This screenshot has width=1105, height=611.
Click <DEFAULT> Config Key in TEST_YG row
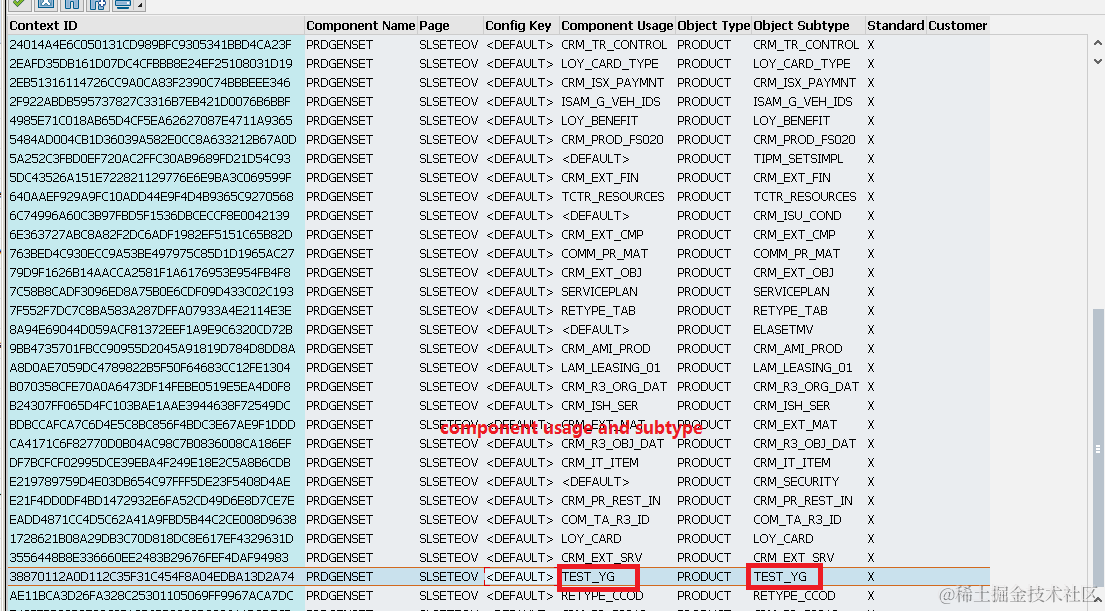(x=519, y=576)
